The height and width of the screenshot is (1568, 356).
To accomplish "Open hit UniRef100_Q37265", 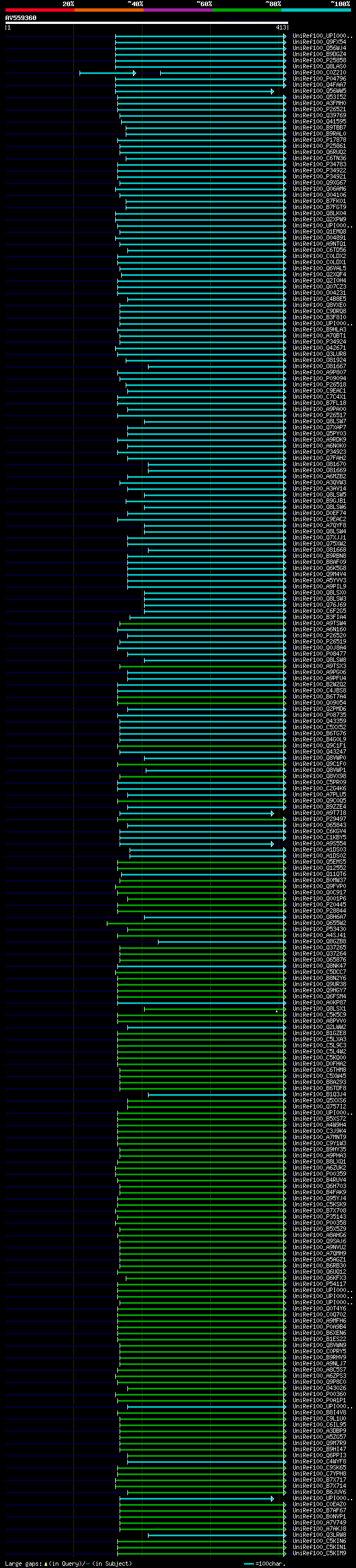I will (x=319, y=948).
